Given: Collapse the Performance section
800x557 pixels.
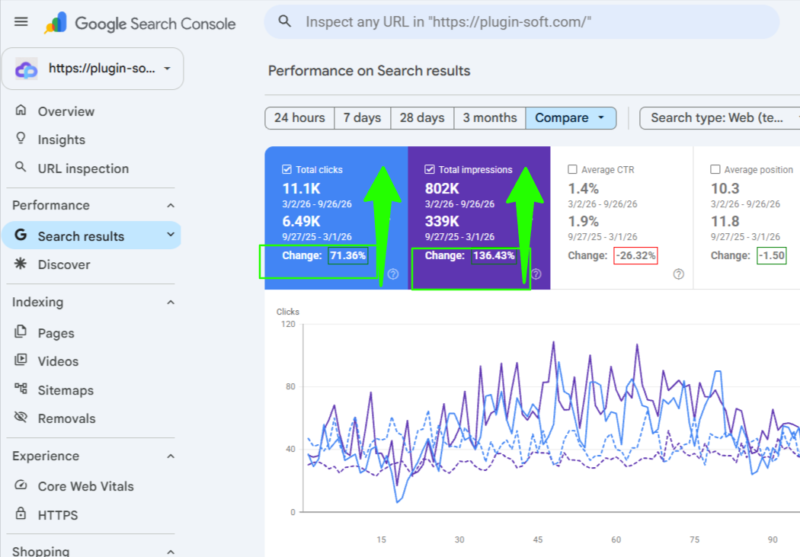Looking at the screenshot, I should tap(170, 206).
